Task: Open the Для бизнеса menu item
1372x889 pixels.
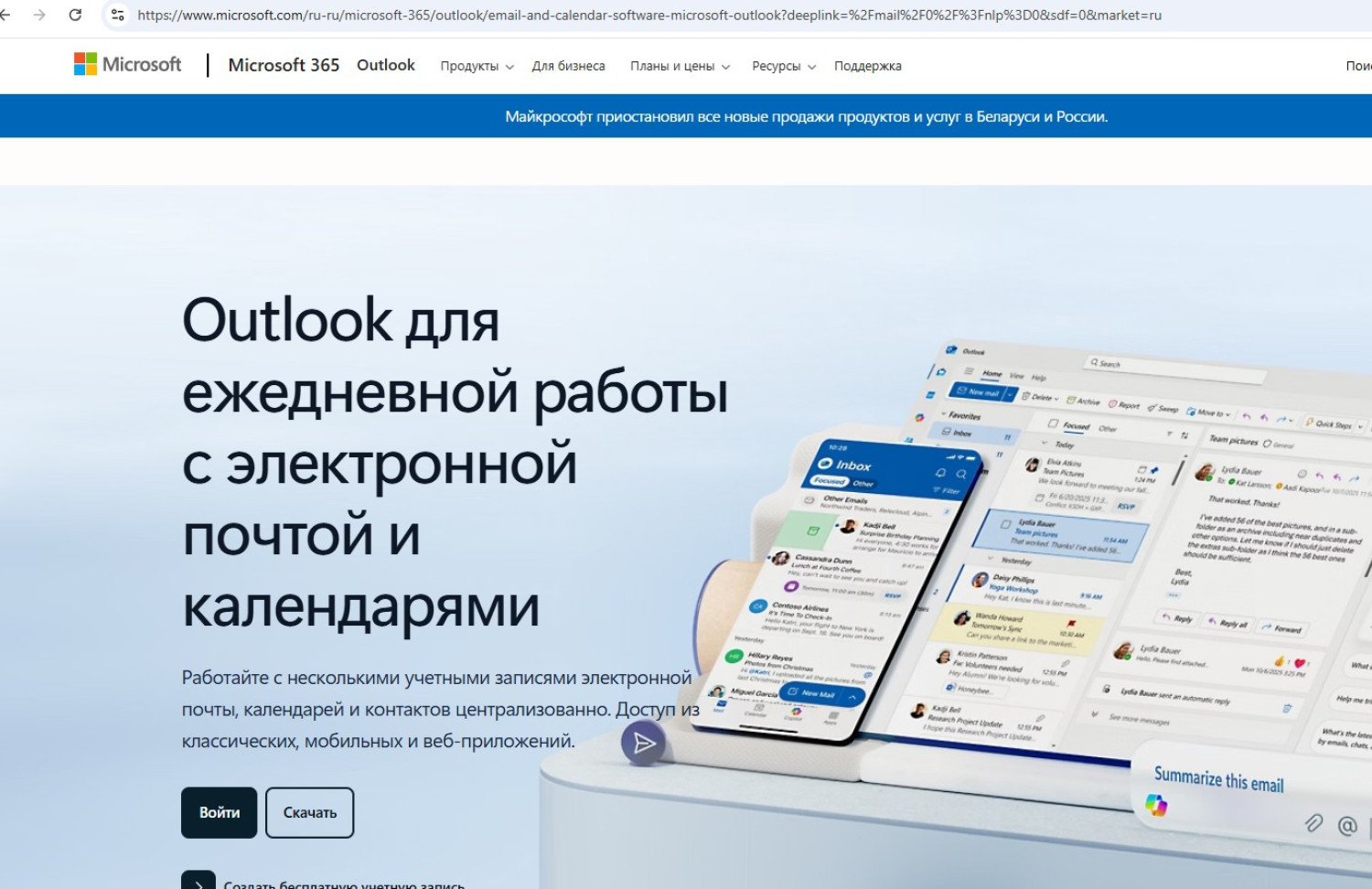Action: coord(568,66)
